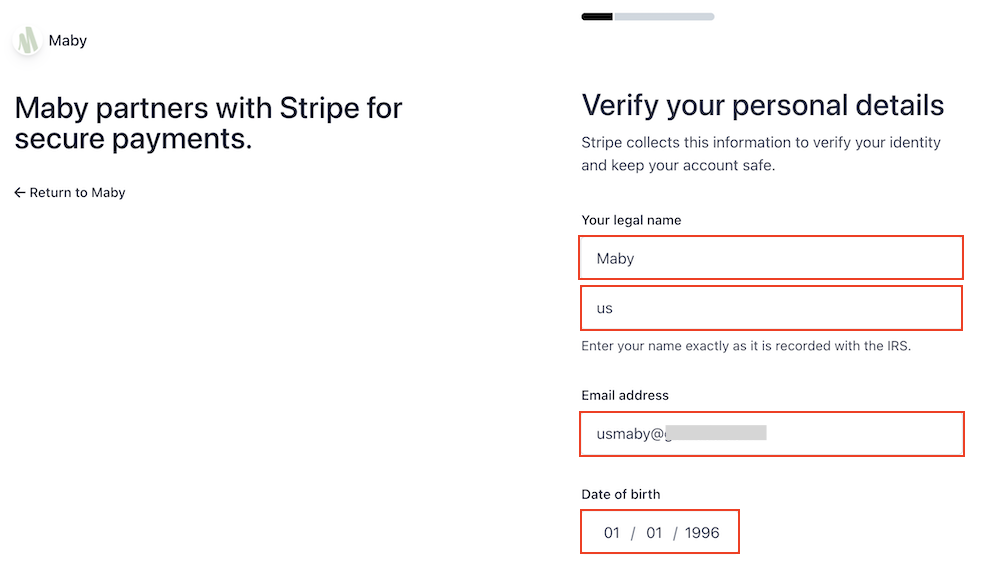Click the Verify your personal details heading
This screenshot has height=577, width=1000.
[x=762, y=105]
